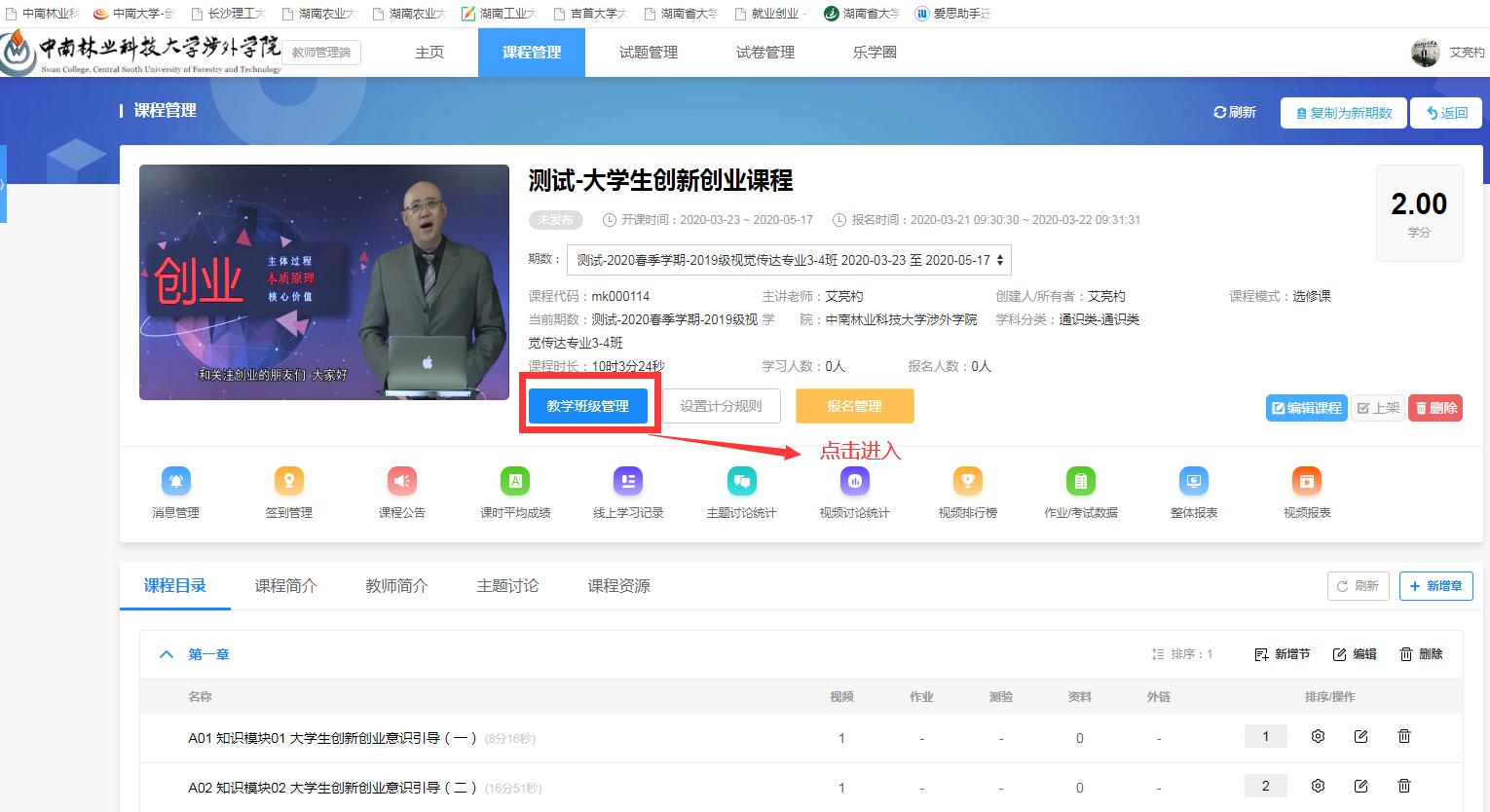Click the course video thumbnail
The width and height of the screenshot is (1490, 812).
[x=323, y=282]
